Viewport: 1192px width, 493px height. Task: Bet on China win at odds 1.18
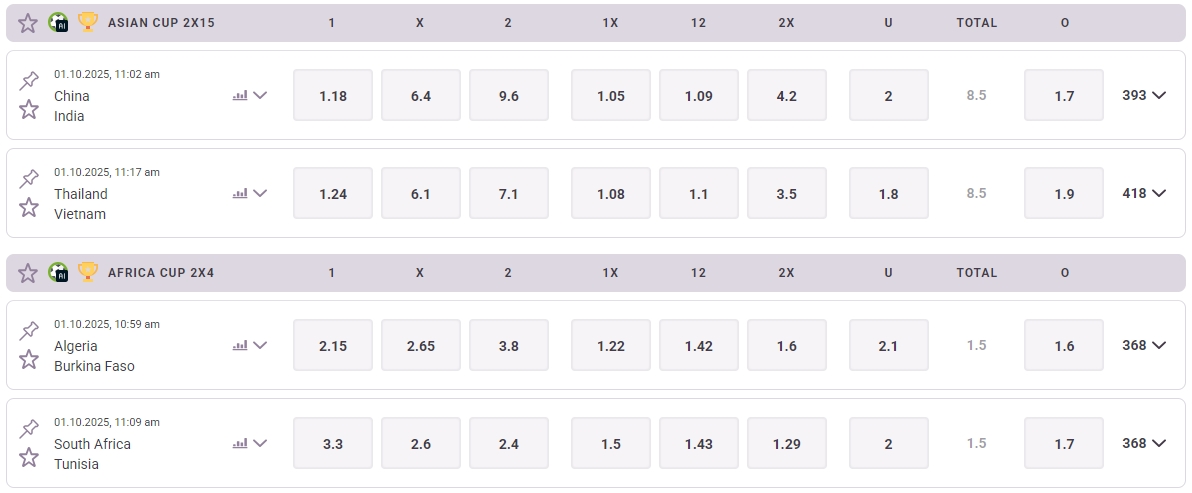point(333,96)
